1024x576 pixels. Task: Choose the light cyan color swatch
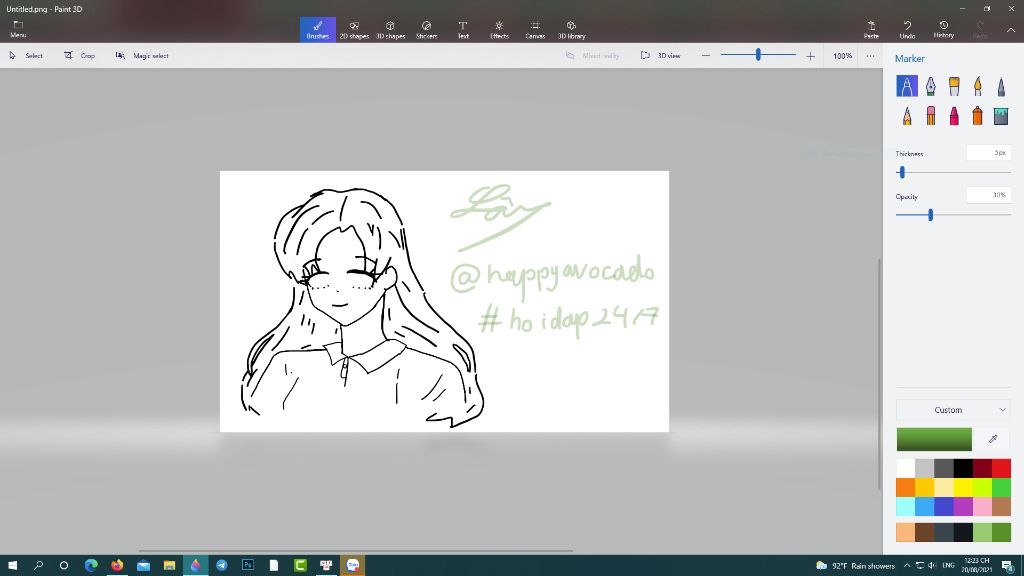click(905, 506)
